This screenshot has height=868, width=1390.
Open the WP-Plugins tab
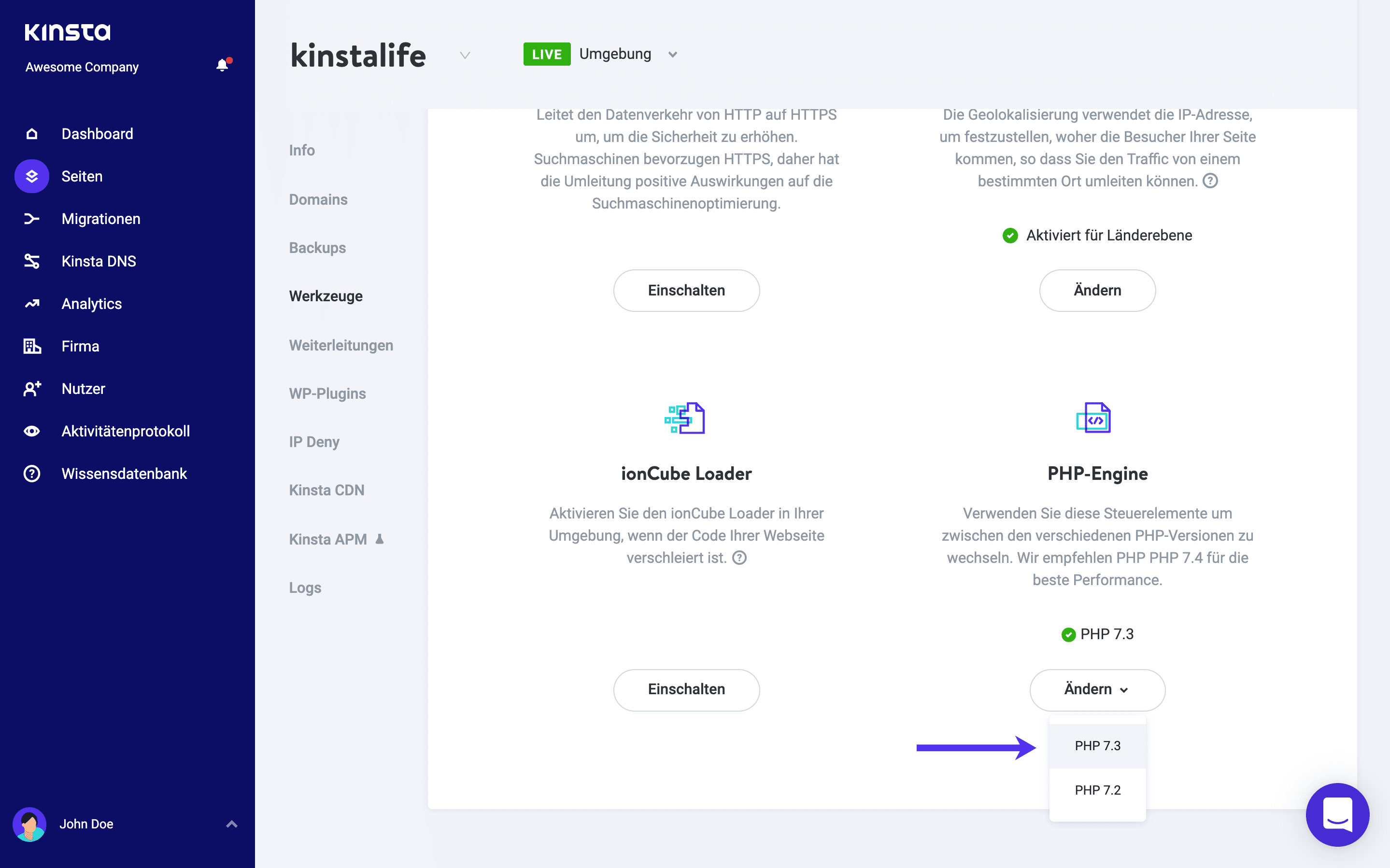tap(327, 393)
